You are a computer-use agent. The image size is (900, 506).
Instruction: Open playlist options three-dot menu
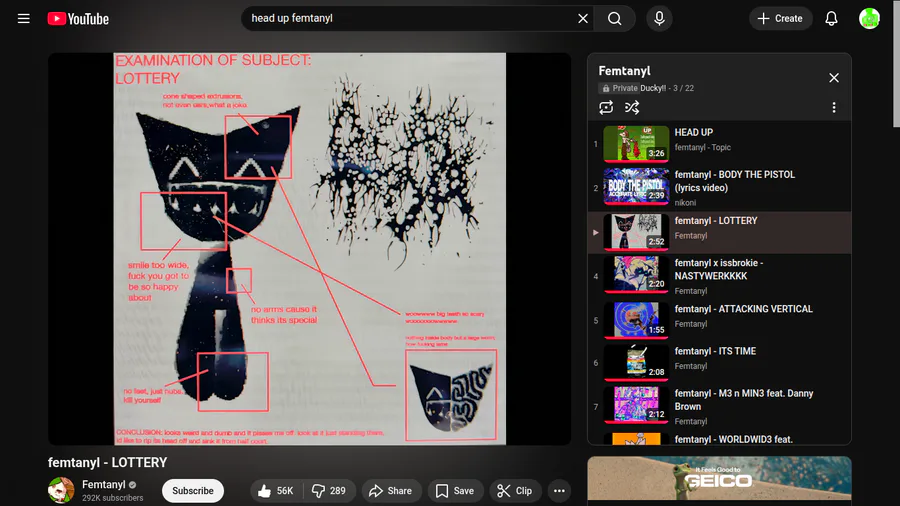[833, 107]
